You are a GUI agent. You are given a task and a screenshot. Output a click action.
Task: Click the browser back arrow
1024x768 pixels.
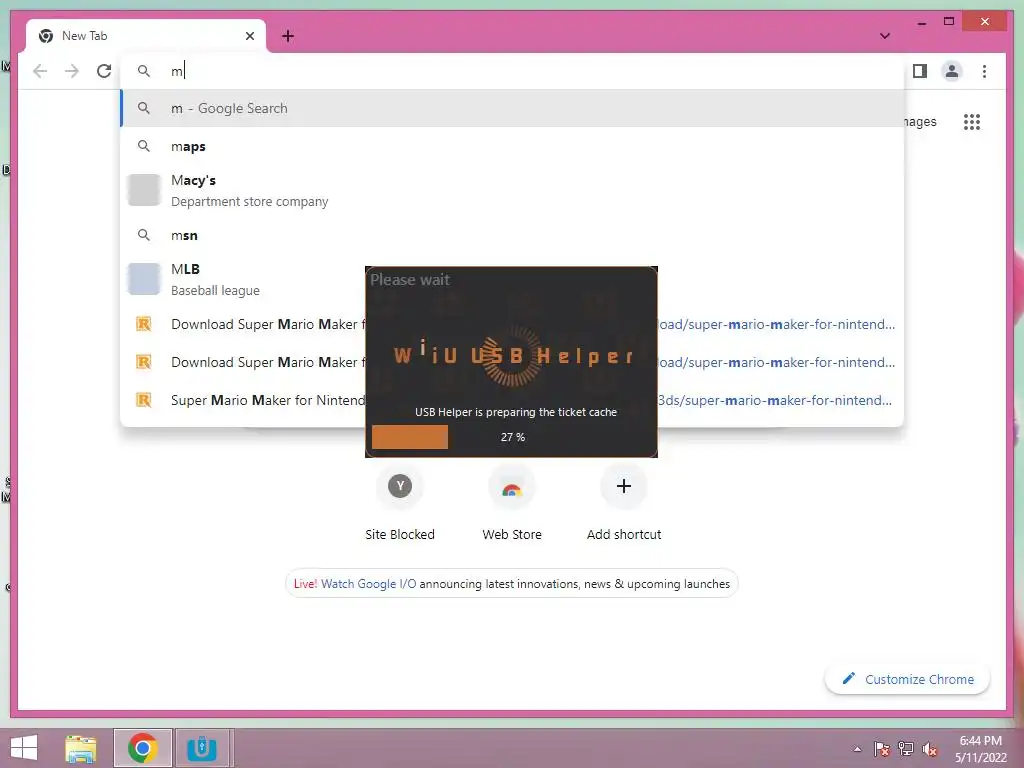pos(40,71)
